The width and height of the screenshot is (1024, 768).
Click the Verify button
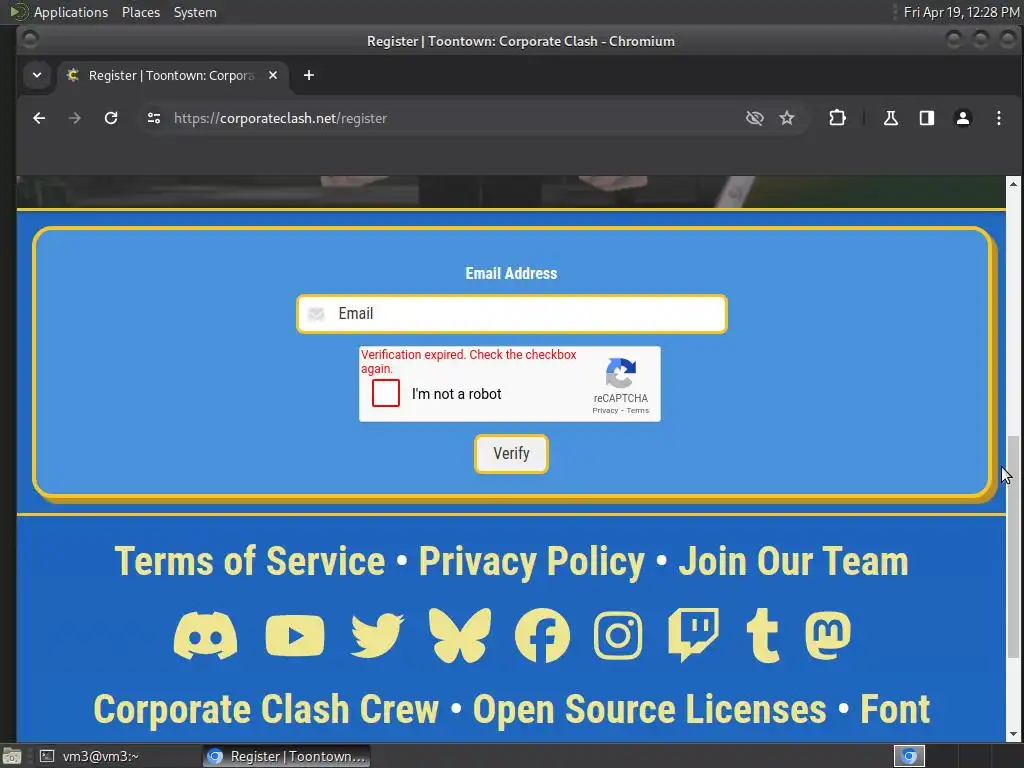[511, 453]
